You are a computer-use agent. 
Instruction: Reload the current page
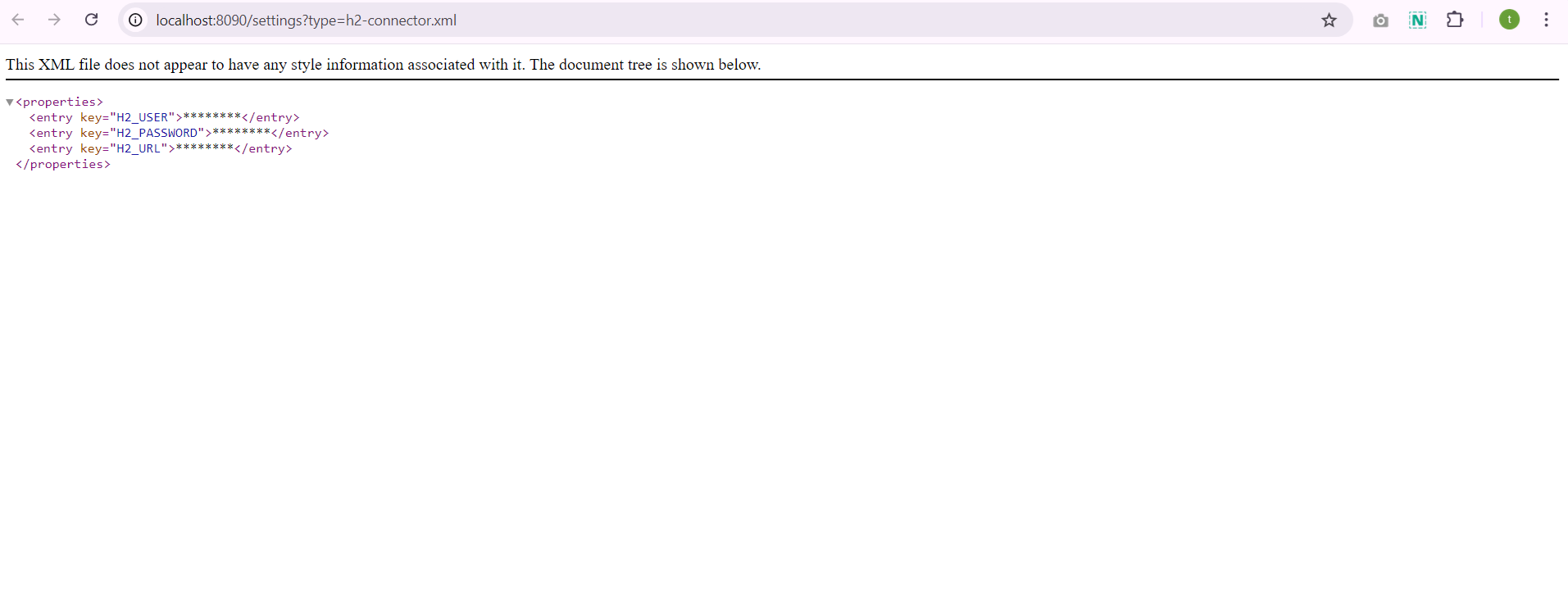(x=92, y=20)
